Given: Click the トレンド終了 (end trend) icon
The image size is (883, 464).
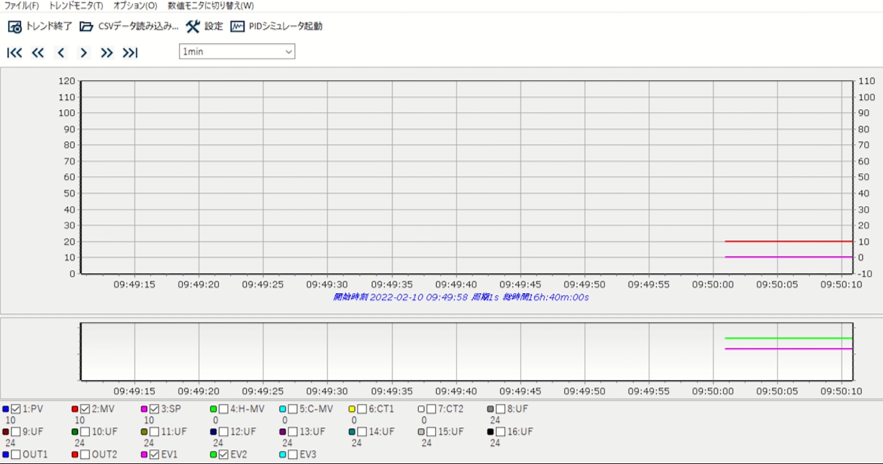Looking at the screenshot, I should tap(15, 27).
